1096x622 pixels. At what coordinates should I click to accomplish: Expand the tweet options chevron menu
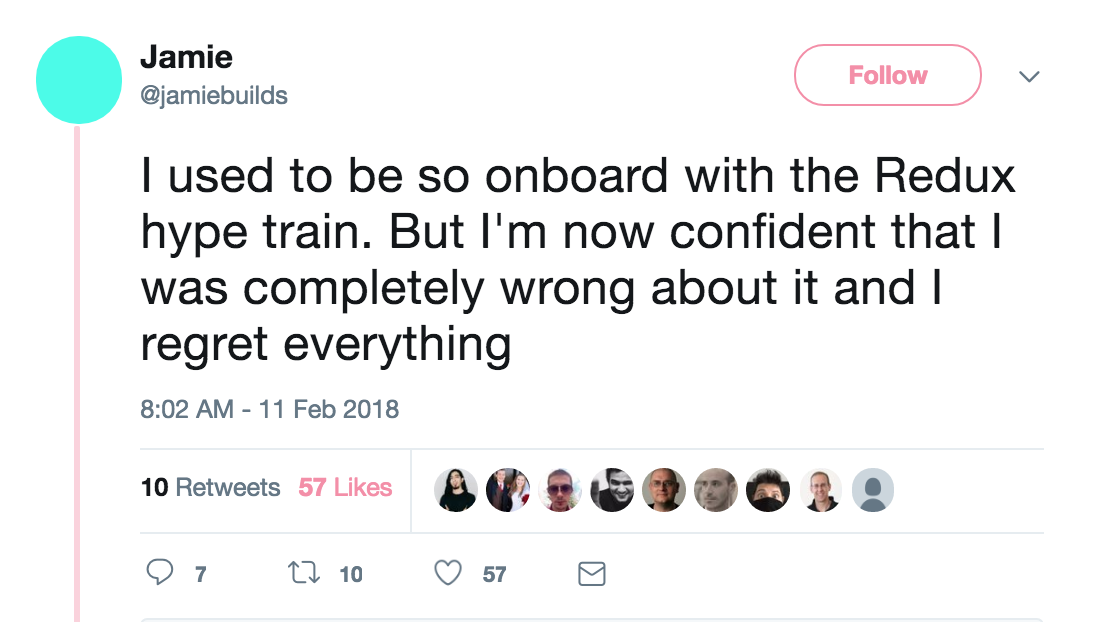point(1028,76)
